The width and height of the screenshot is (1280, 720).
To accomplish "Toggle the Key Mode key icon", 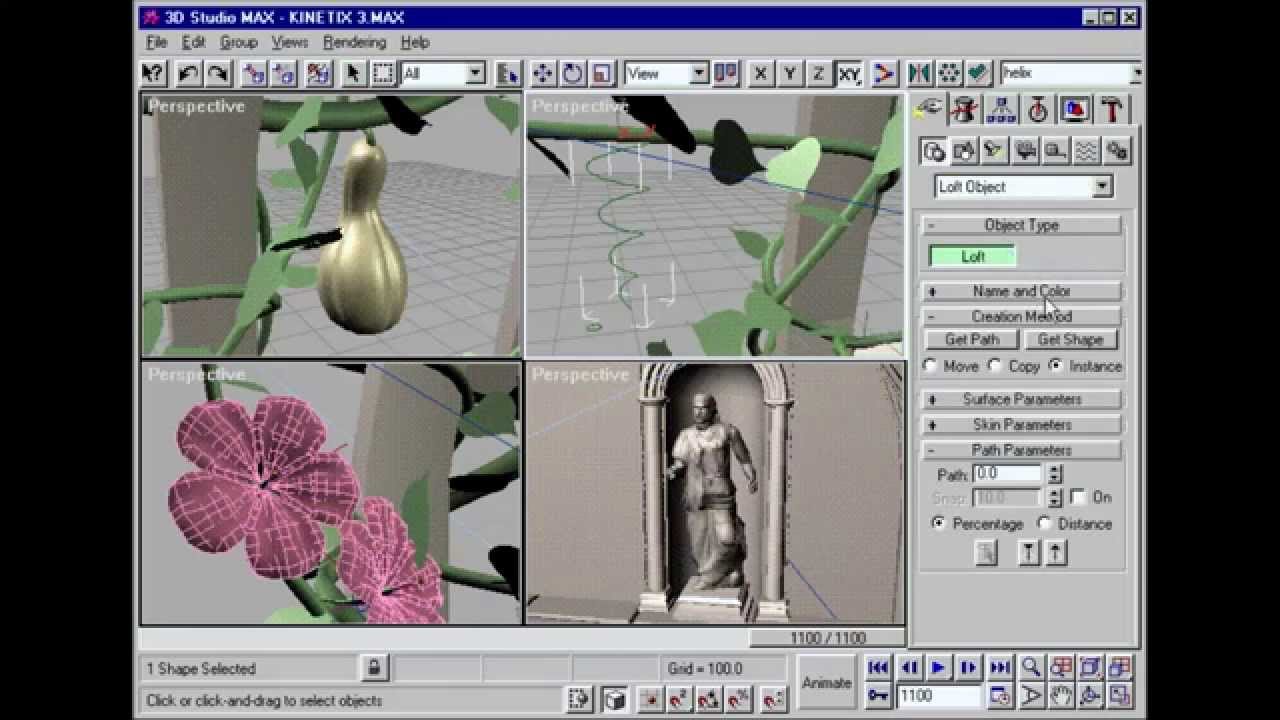I will coord(878,695).
